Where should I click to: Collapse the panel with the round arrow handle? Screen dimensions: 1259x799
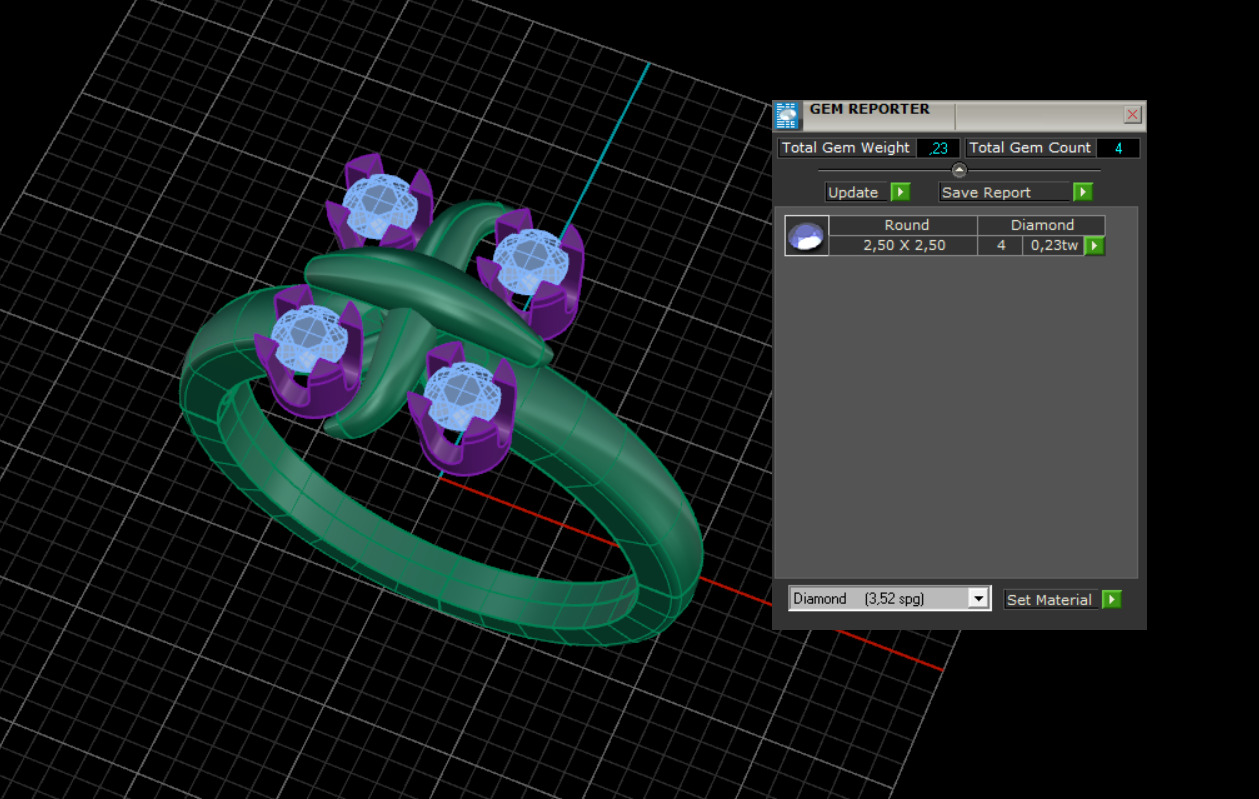959,170
